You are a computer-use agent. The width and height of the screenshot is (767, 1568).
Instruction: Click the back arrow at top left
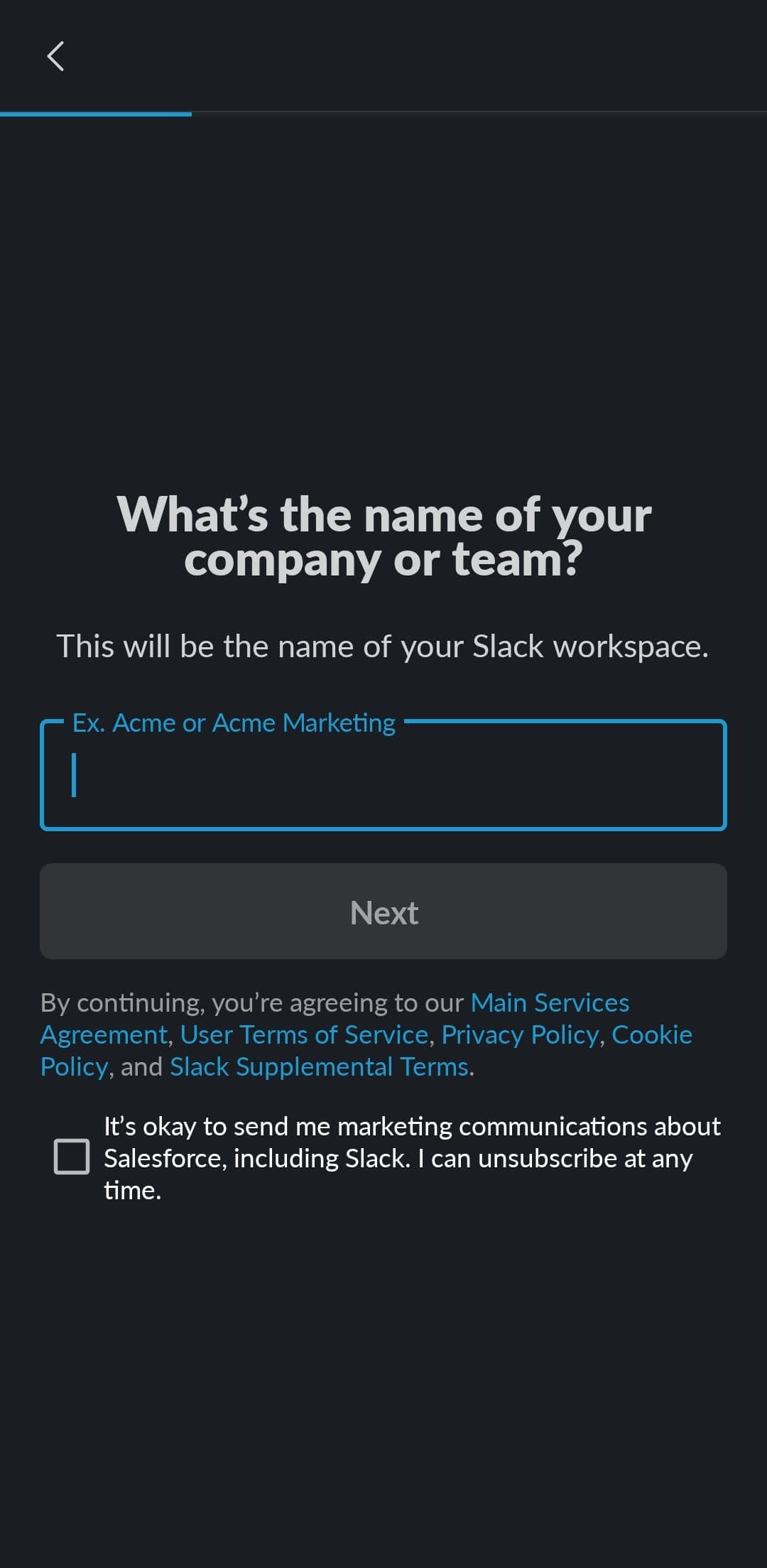pyautogui.click(x=56, y=58)
